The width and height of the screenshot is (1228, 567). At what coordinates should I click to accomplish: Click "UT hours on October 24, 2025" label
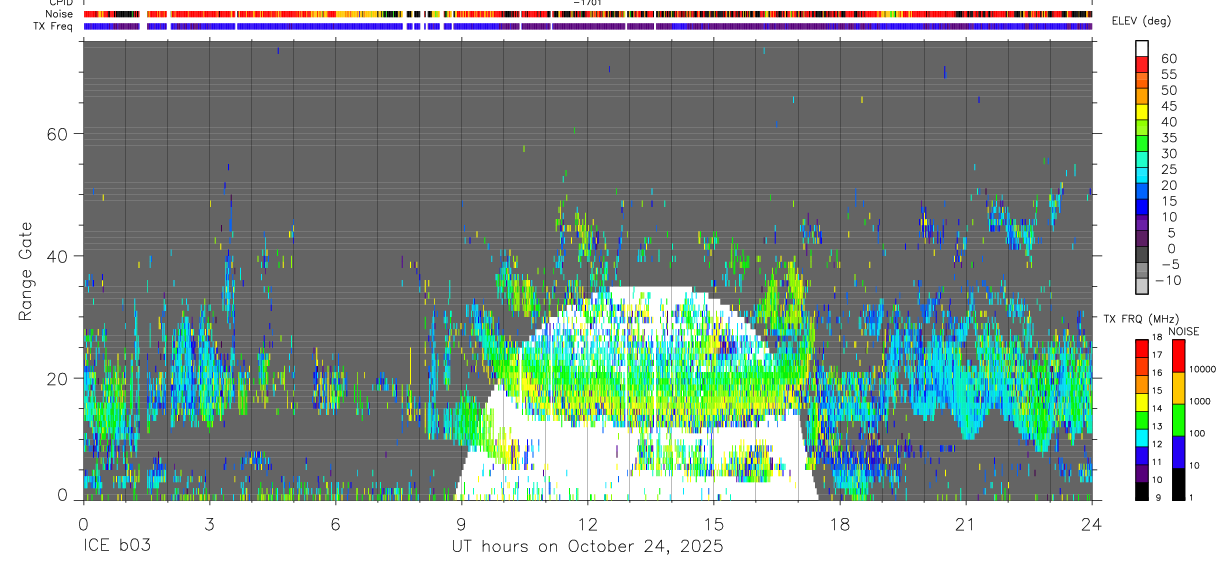tap(587, 547)
